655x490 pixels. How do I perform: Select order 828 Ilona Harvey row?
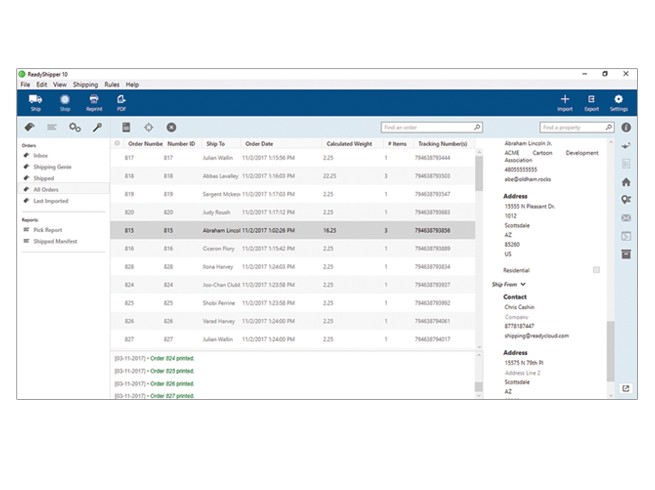[x=292, y=267]
